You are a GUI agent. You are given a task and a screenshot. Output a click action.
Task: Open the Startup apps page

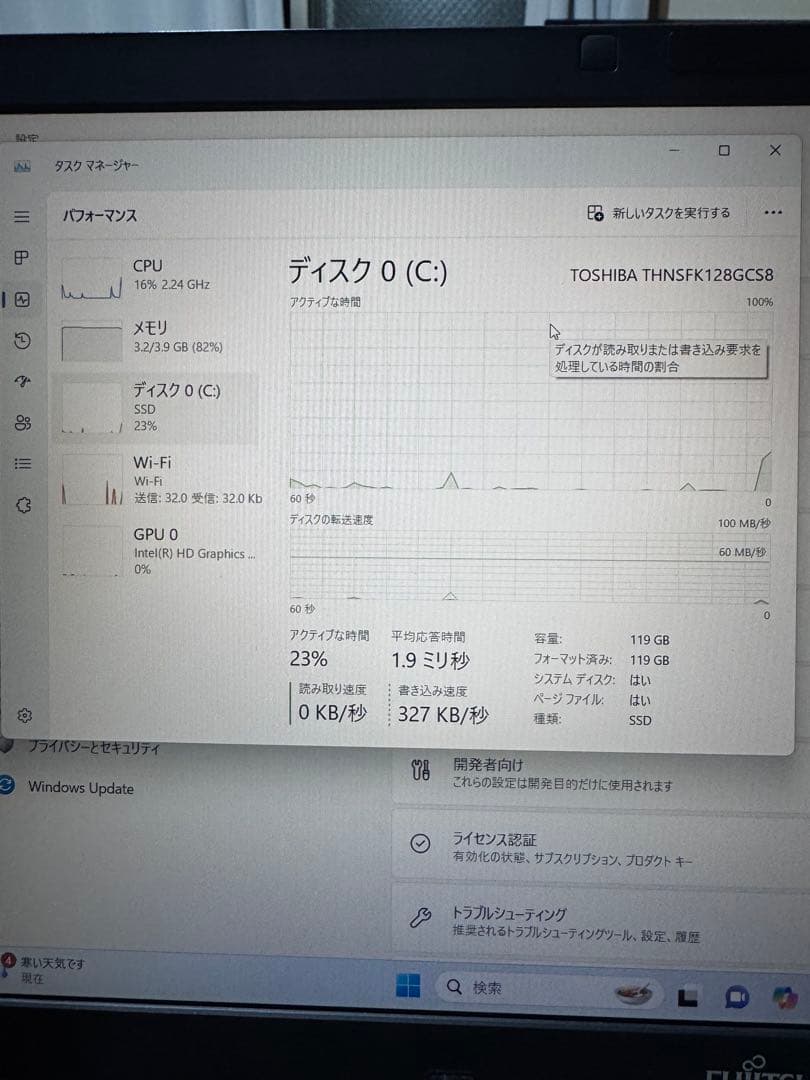tap(24, 381)
